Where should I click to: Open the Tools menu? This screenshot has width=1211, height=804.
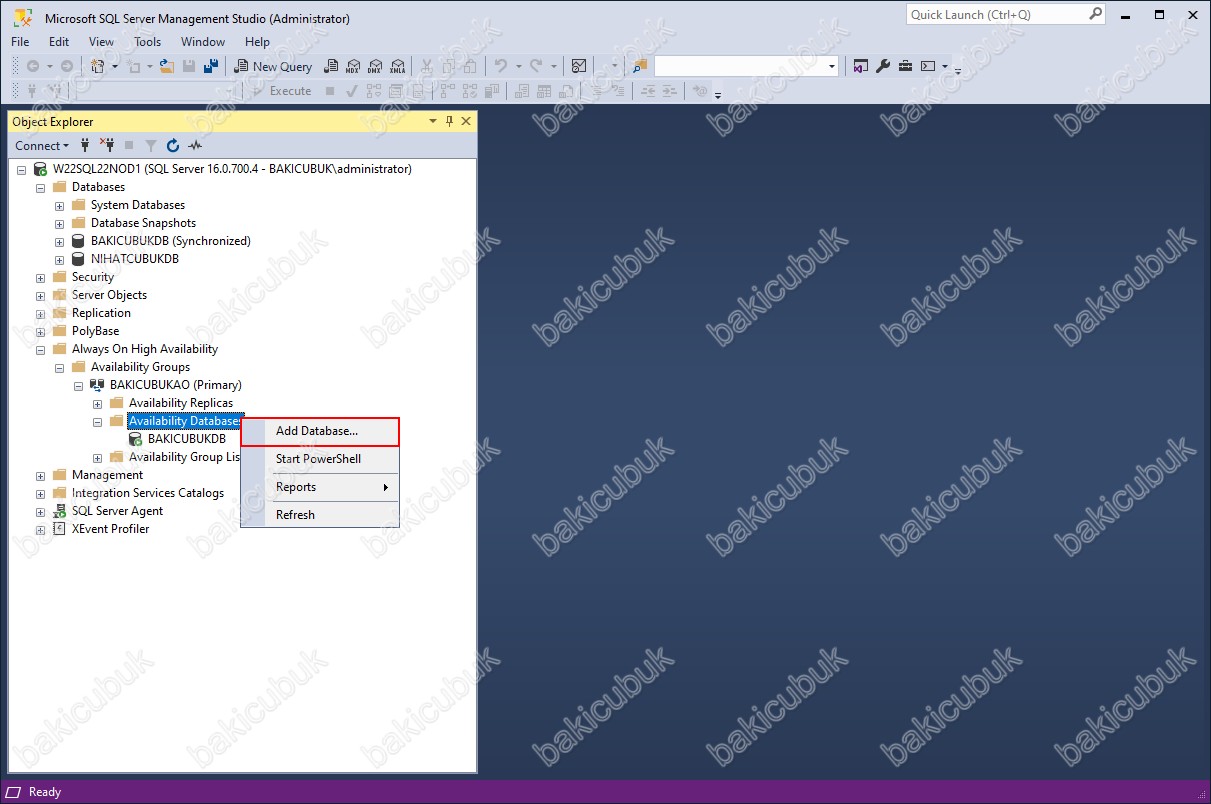point(147,41)
